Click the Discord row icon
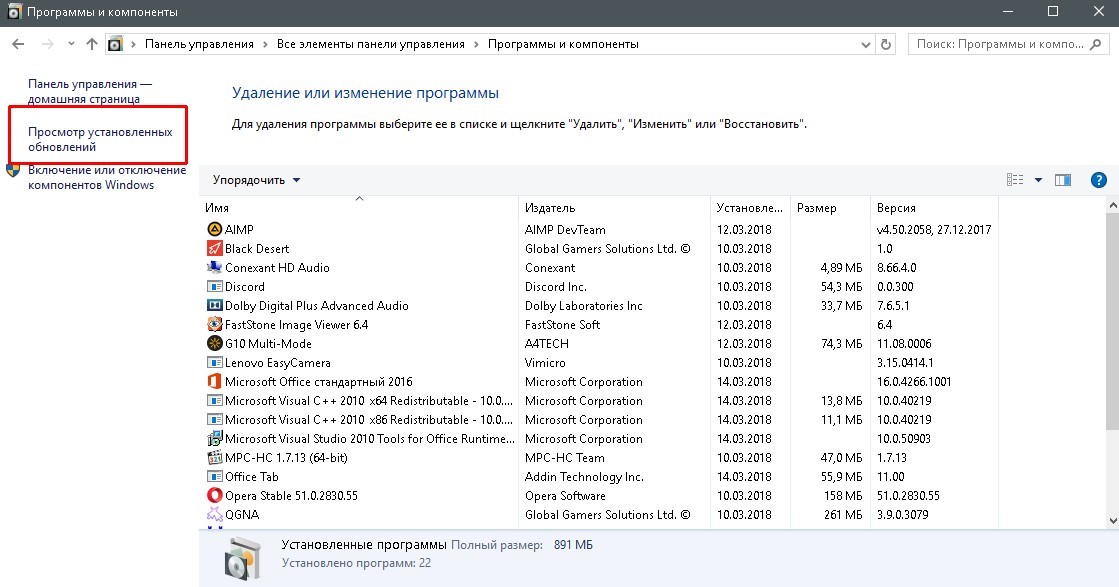Screen dimensions: 1119x587 214,286
